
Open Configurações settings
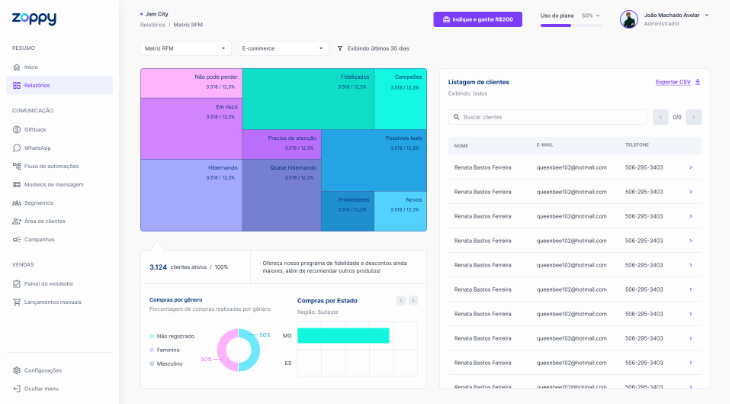tap(42, 370)
